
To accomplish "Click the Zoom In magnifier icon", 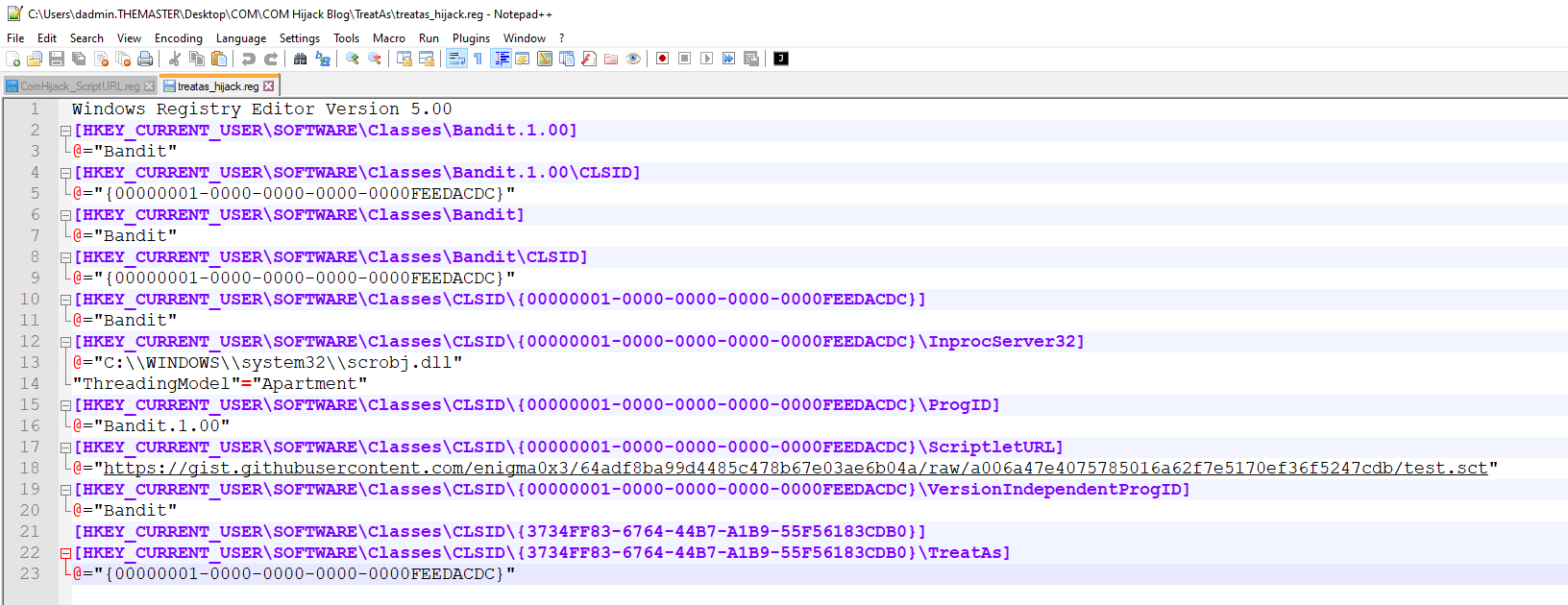I will (x=353, y=59).
